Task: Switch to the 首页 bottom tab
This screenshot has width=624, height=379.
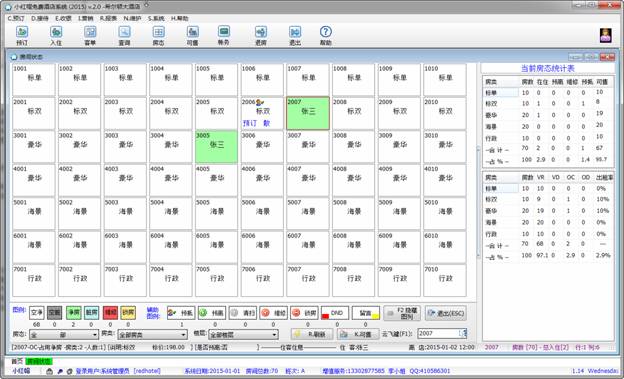Action: click(17, 361)
